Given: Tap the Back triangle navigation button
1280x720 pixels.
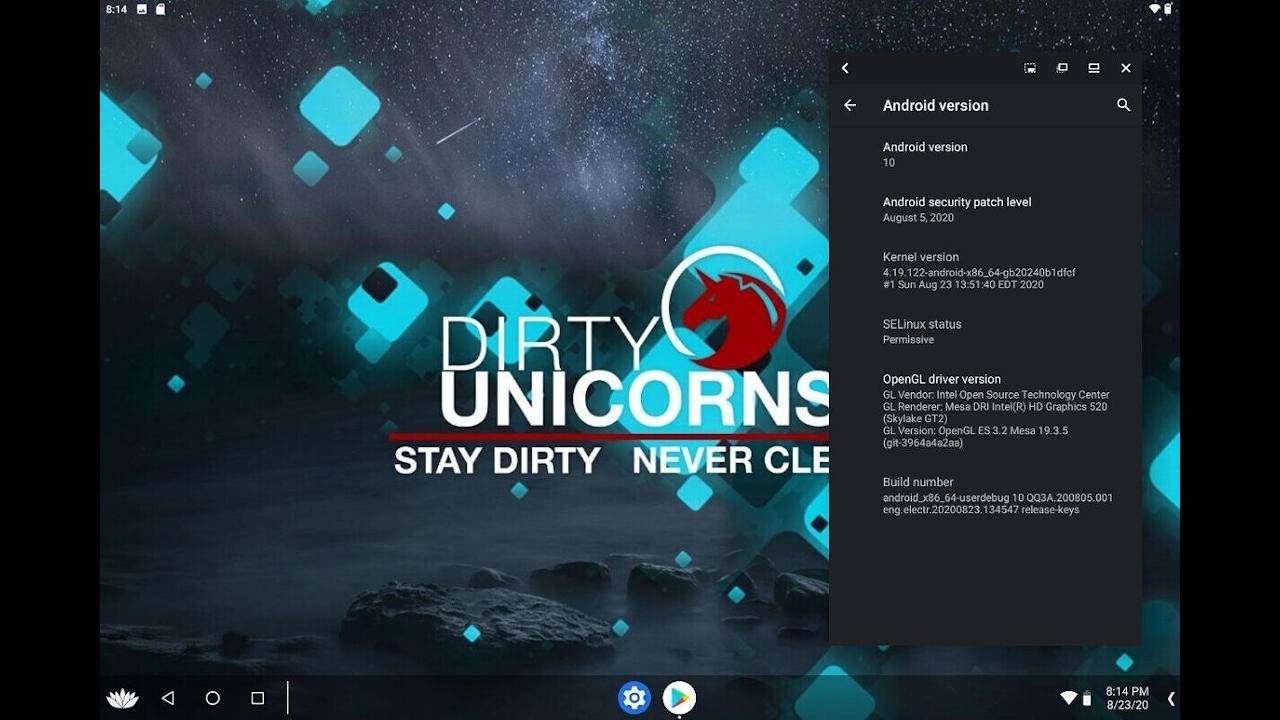Looking at the screenshot, I should (168, 698).
